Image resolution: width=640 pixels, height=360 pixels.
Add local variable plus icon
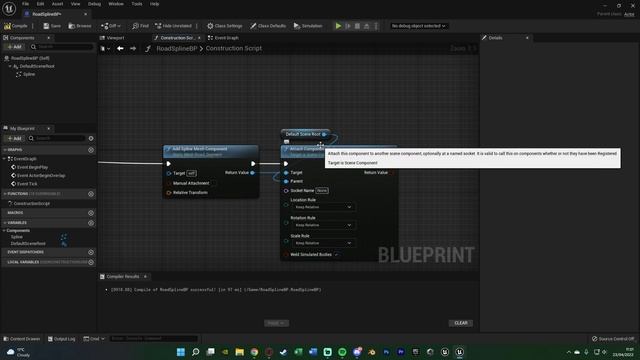click(91, 262)
